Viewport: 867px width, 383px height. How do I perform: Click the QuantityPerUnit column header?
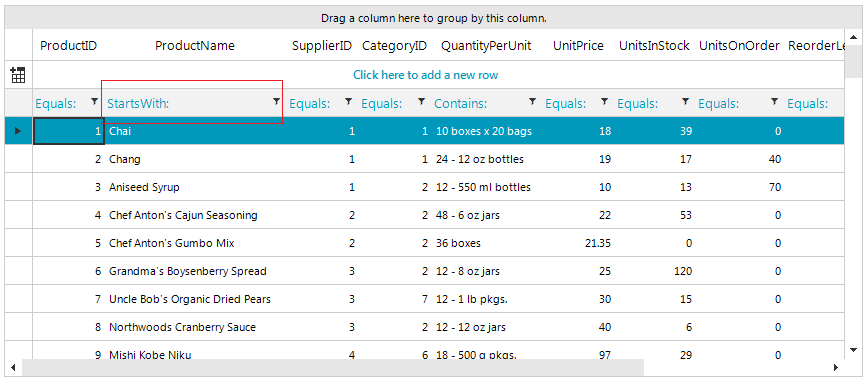pyautogui.click(x=486, y=46)
